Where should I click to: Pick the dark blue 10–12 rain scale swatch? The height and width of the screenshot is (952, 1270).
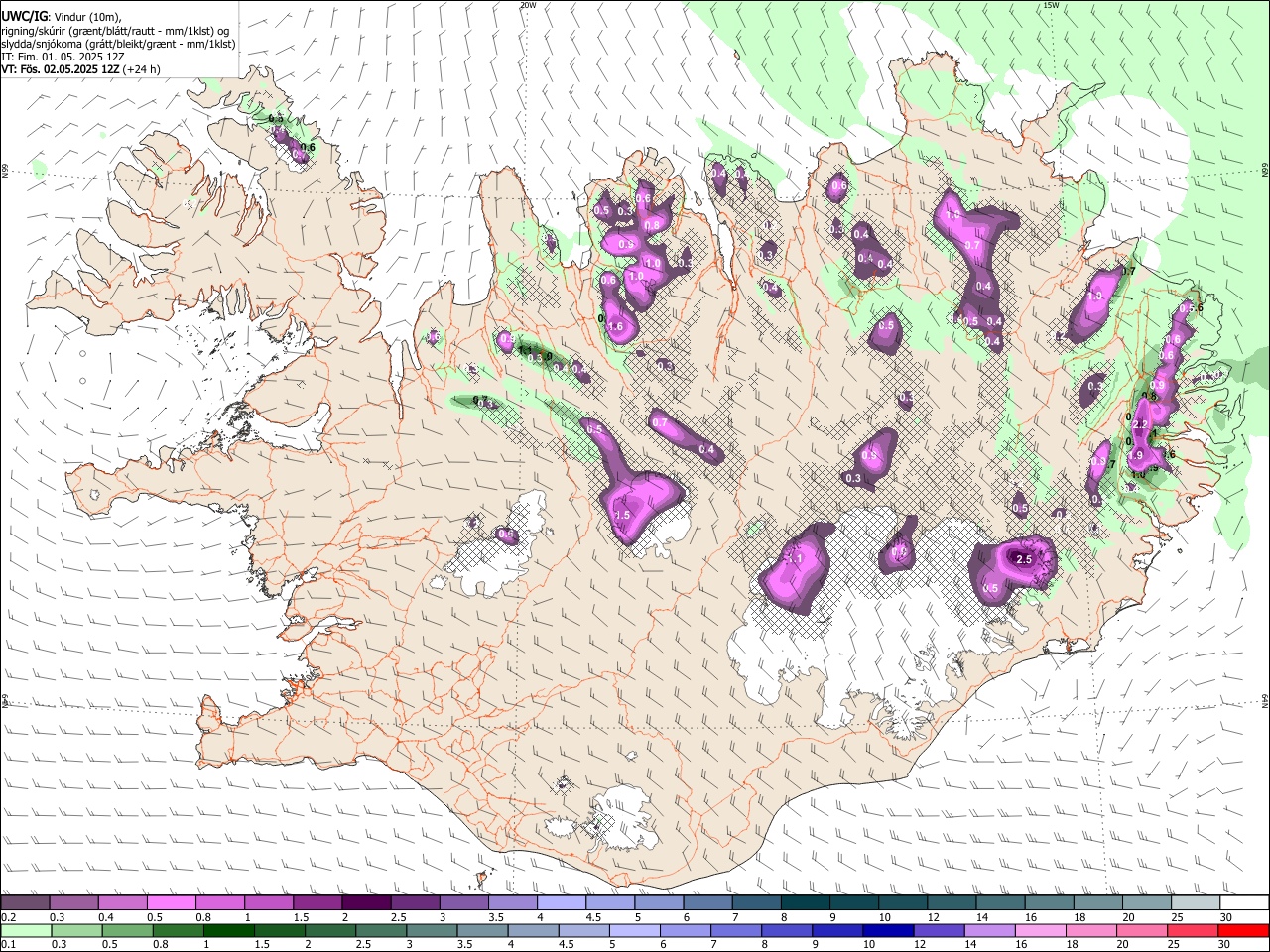(x=889, y=930)
